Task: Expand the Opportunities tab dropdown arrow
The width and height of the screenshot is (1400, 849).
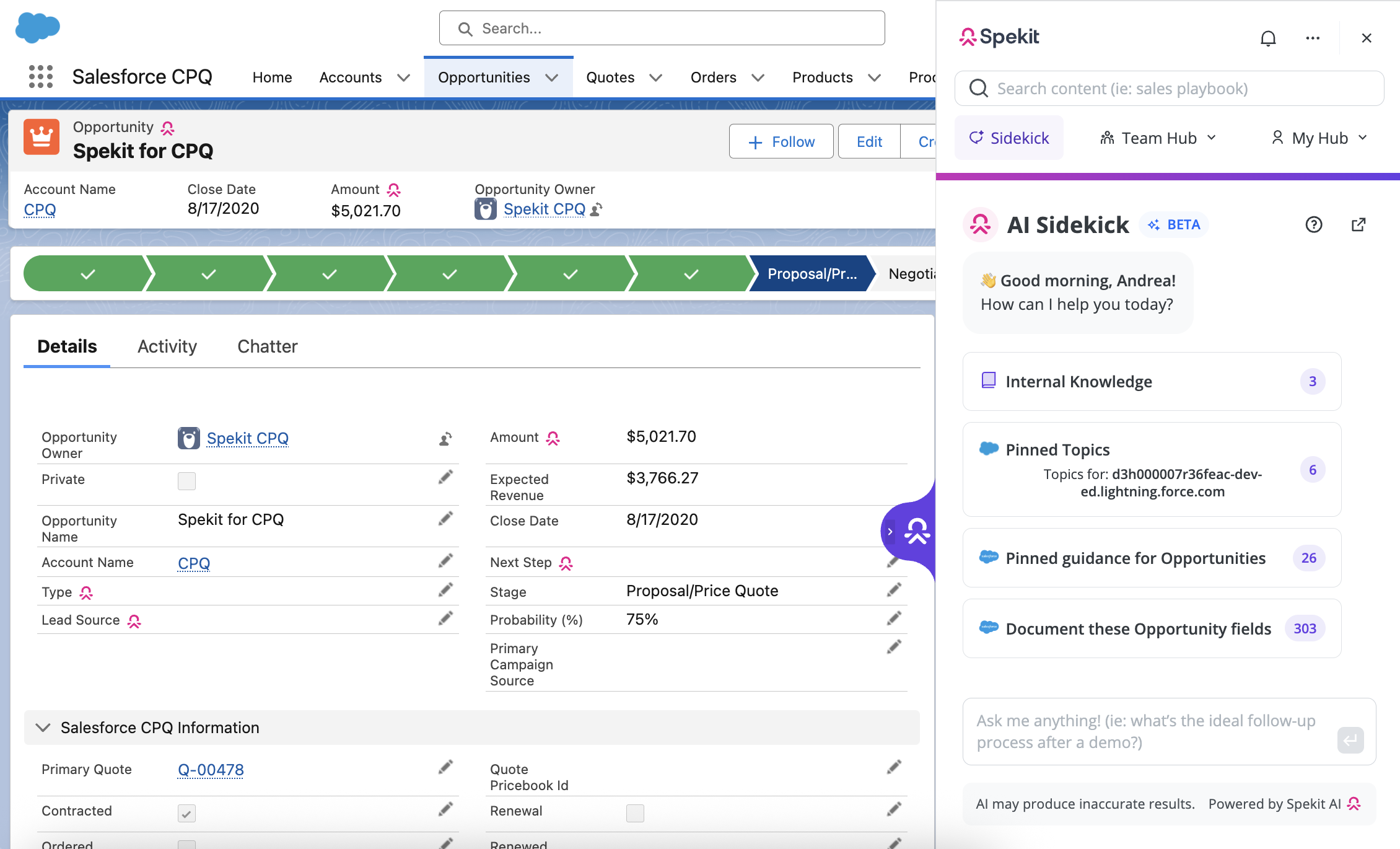Action: click(x=551, y=77)
